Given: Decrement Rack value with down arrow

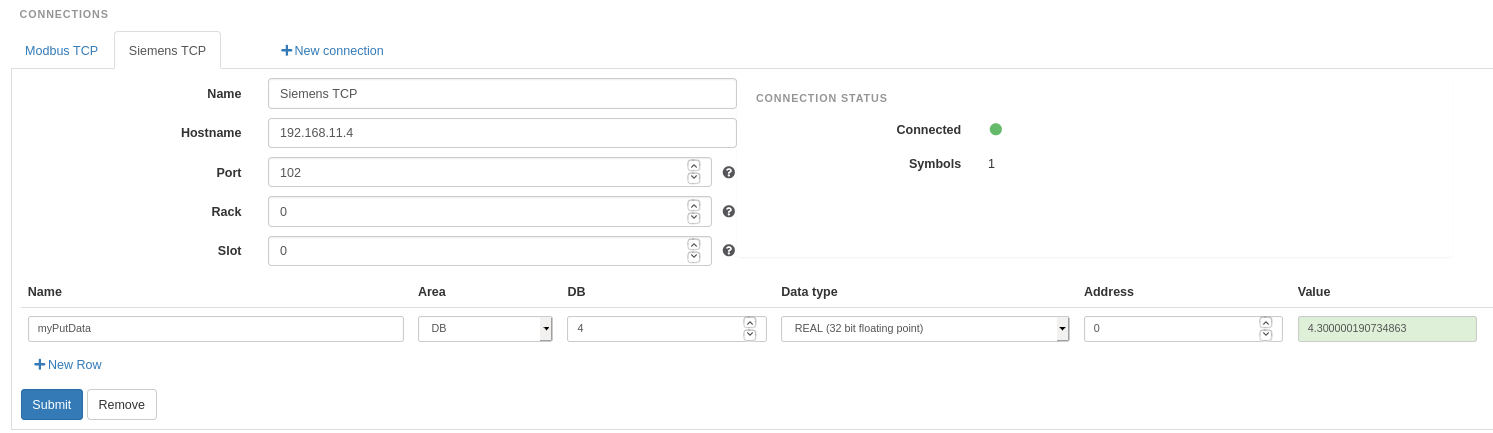Looking at the screenshot, I should click(694, 217).
